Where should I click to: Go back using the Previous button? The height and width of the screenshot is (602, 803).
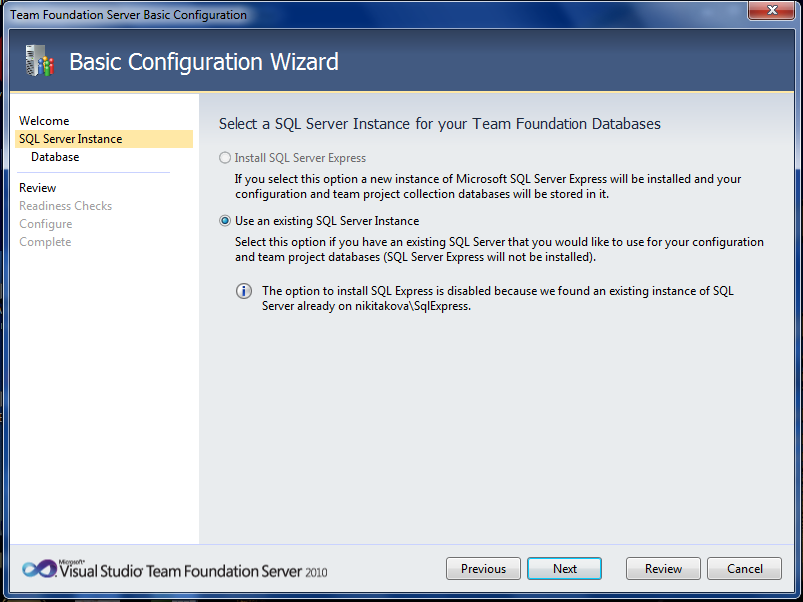coord(483,568)
